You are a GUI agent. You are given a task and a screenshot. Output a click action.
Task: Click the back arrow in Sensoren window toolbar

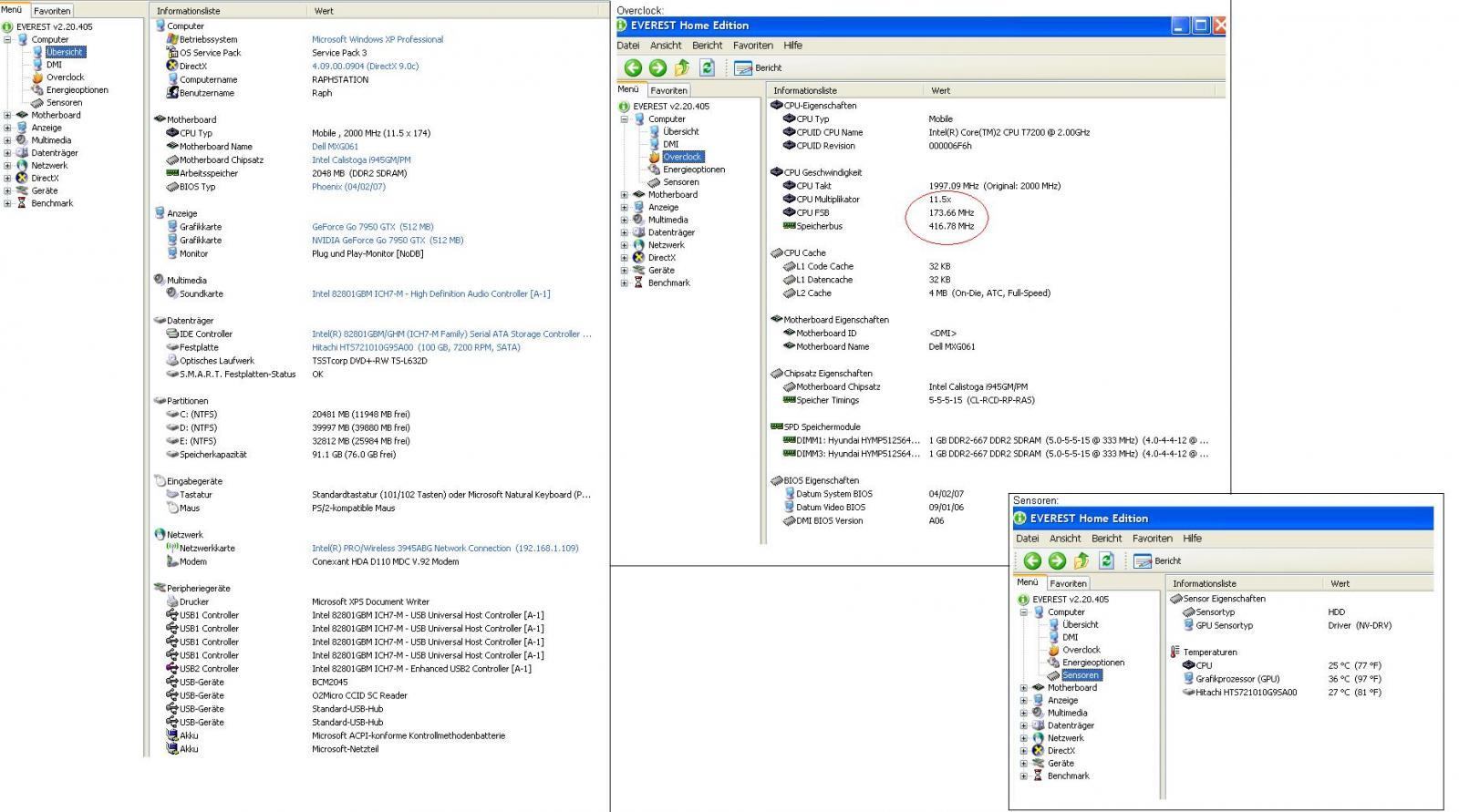coord(1032,560)
